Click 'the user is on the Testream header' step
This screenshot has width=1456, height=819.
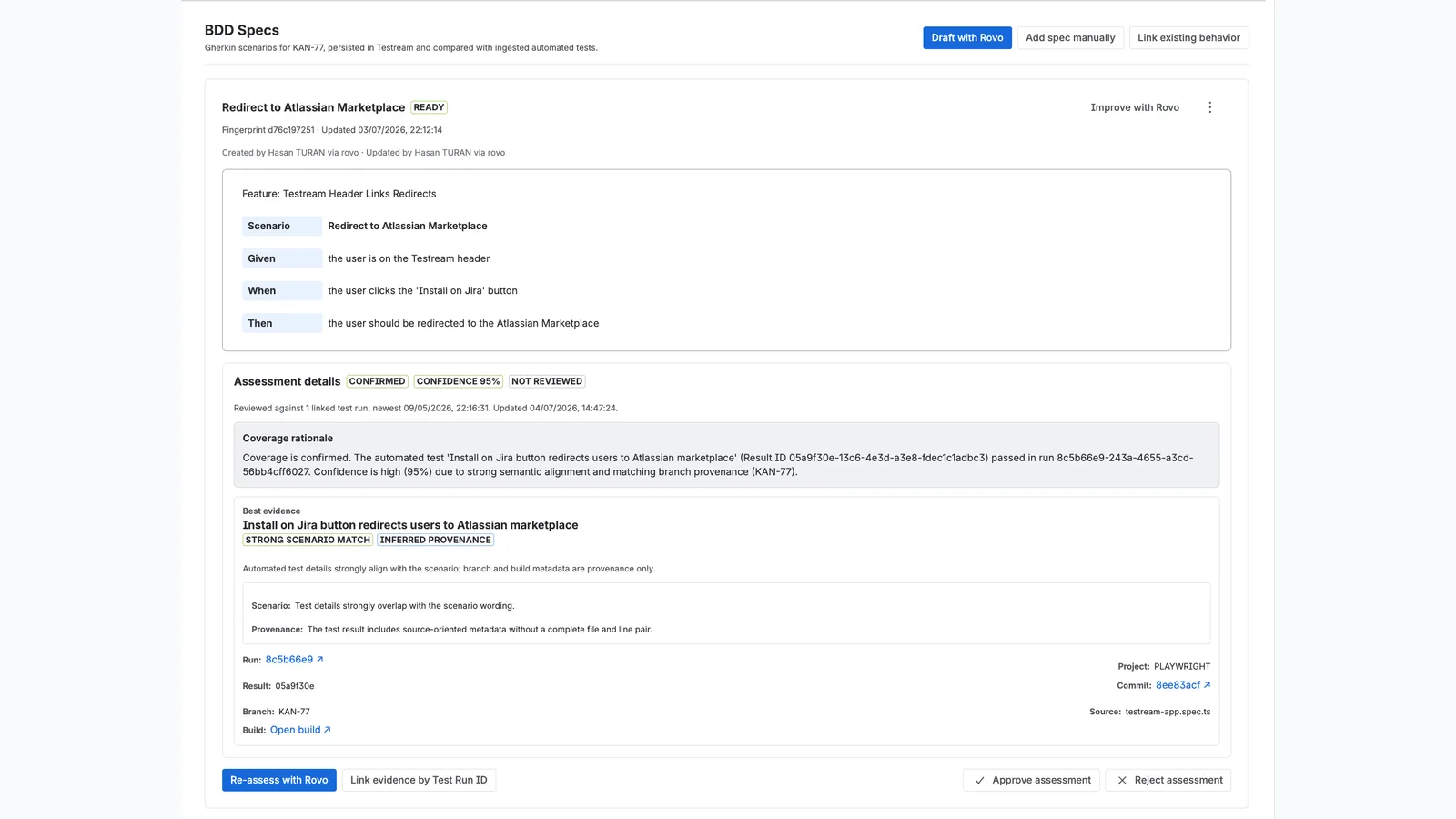coord(409,258)
